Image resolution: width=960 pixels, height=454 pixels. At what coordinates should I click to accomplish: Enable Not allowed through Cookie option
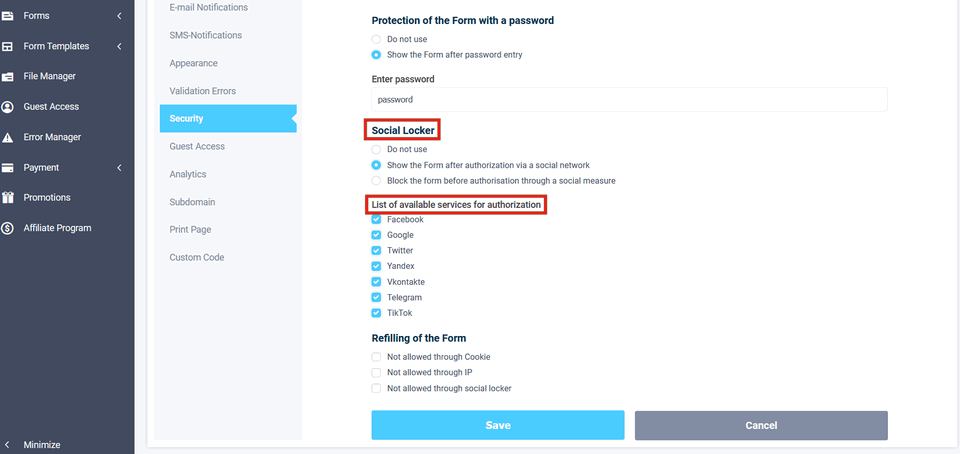[376, 357]
